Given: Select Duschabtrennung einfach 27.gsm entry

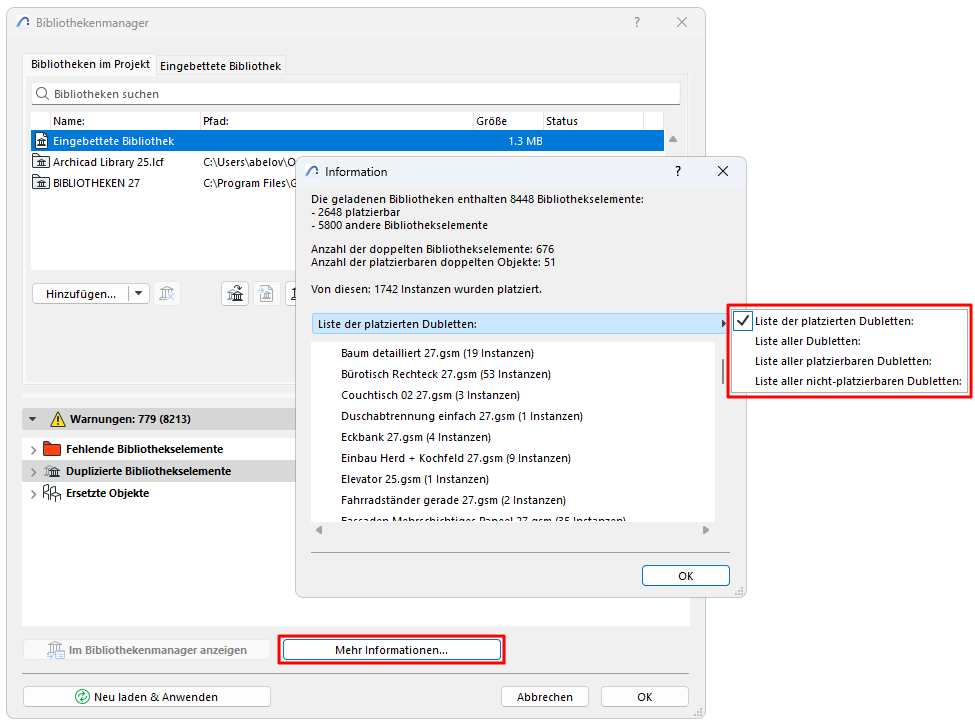Looking at the screenshot, I should click(461, 416).
